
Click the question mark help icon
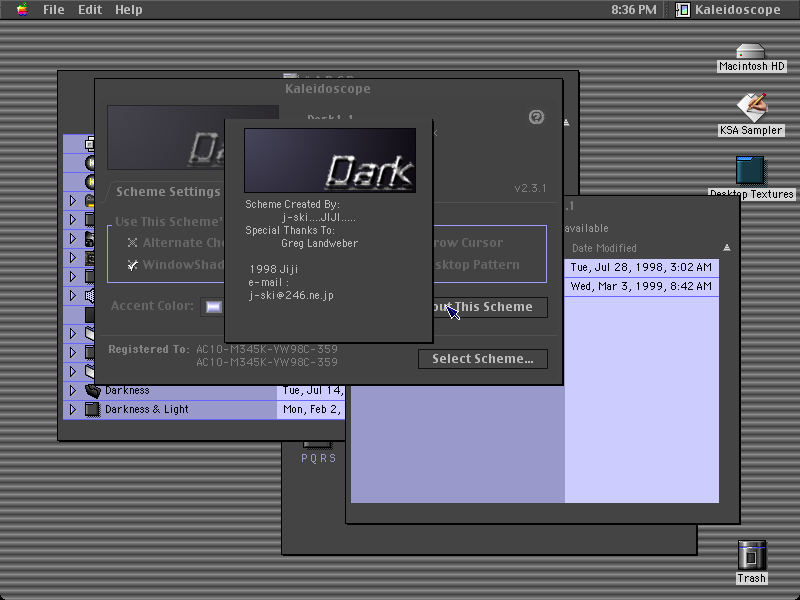[536, 117]
